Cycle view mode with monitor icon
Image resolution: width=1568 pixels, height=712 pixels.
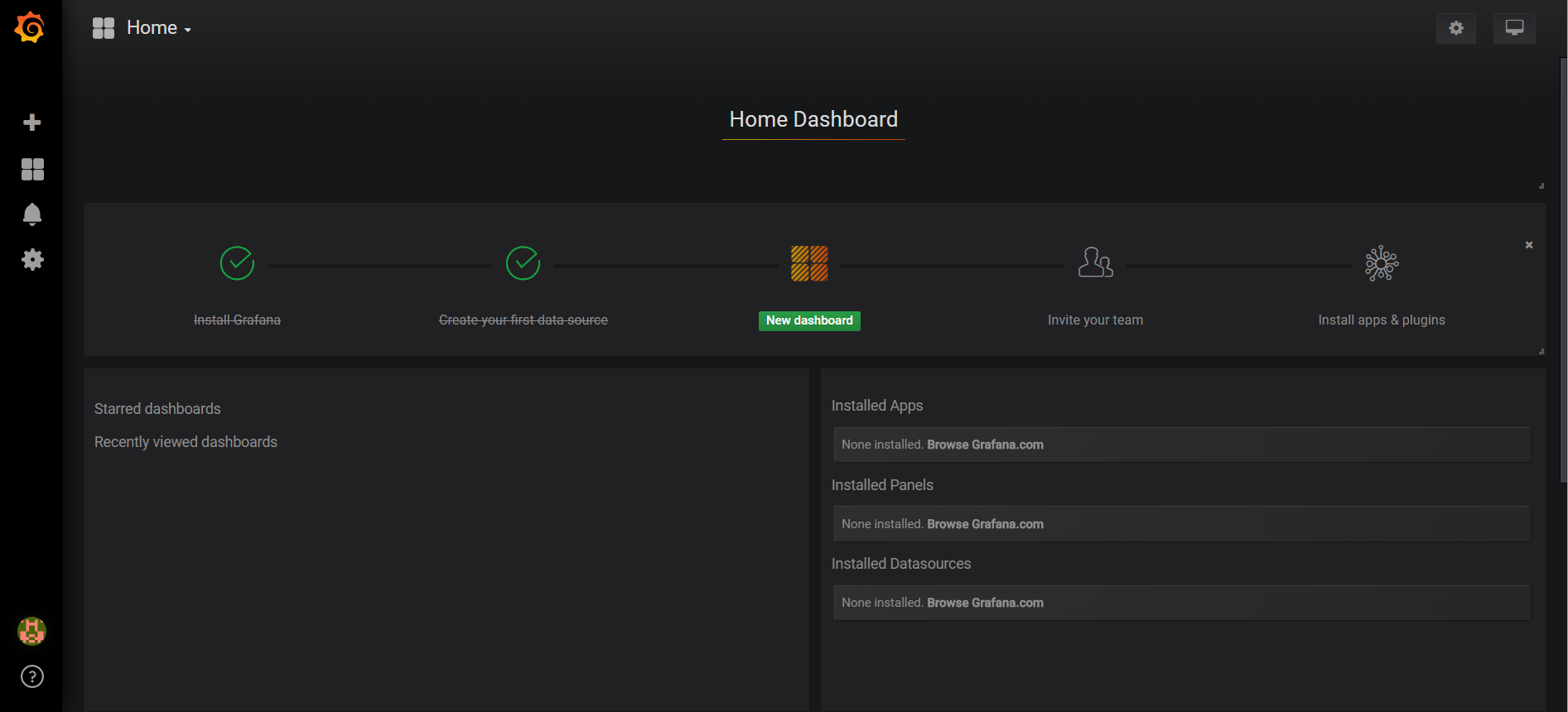(1514, 28)
